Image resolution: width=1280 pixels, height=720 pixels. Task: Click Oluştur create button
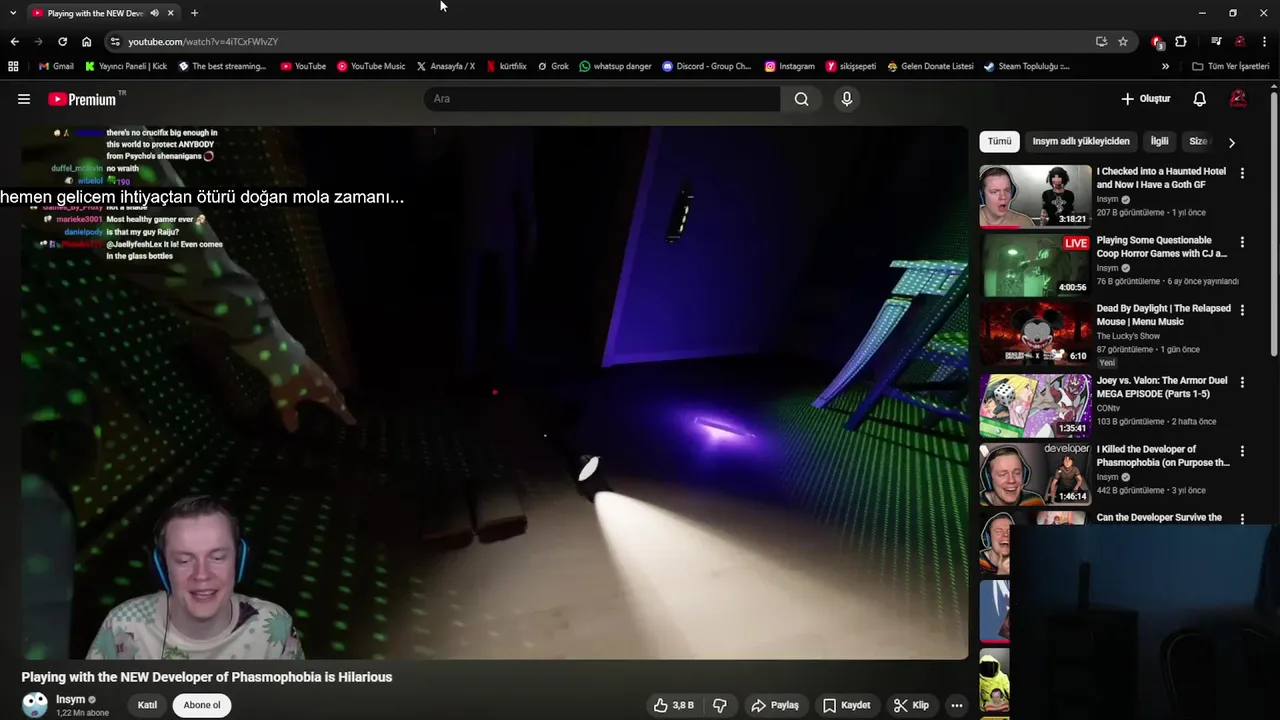coord(1145,99)
